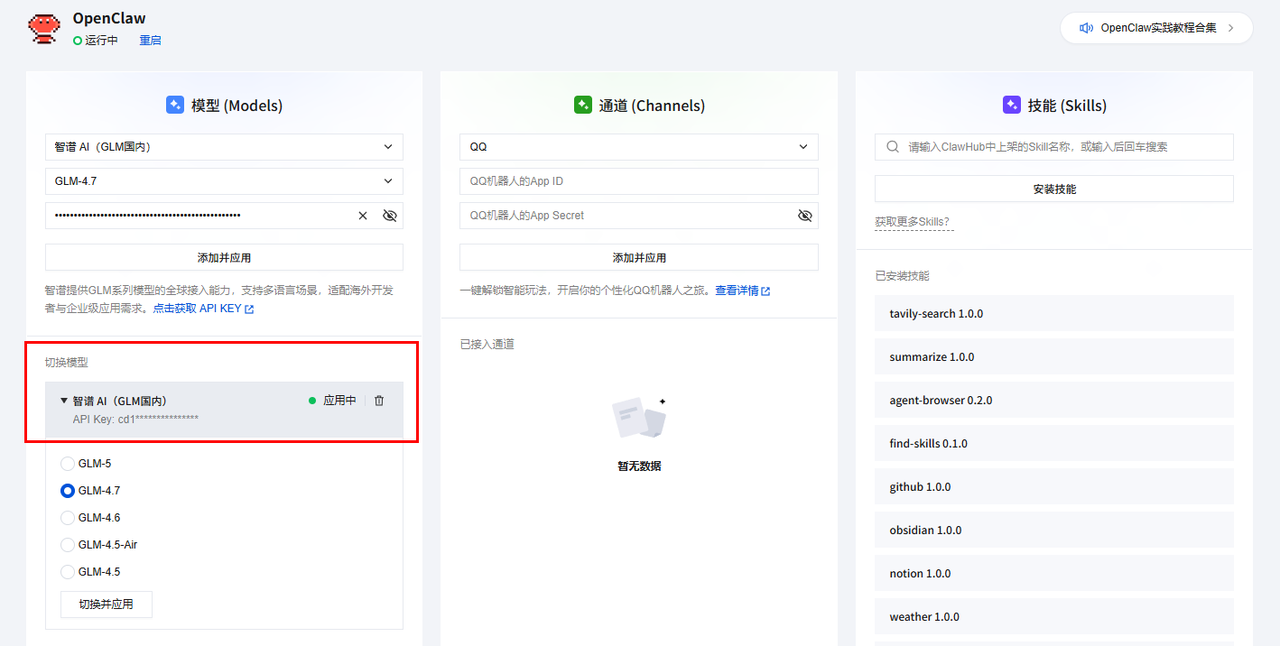
Task: Click the green sparkle icon beside 通道 (Channels)
Action: coord(583,105)
